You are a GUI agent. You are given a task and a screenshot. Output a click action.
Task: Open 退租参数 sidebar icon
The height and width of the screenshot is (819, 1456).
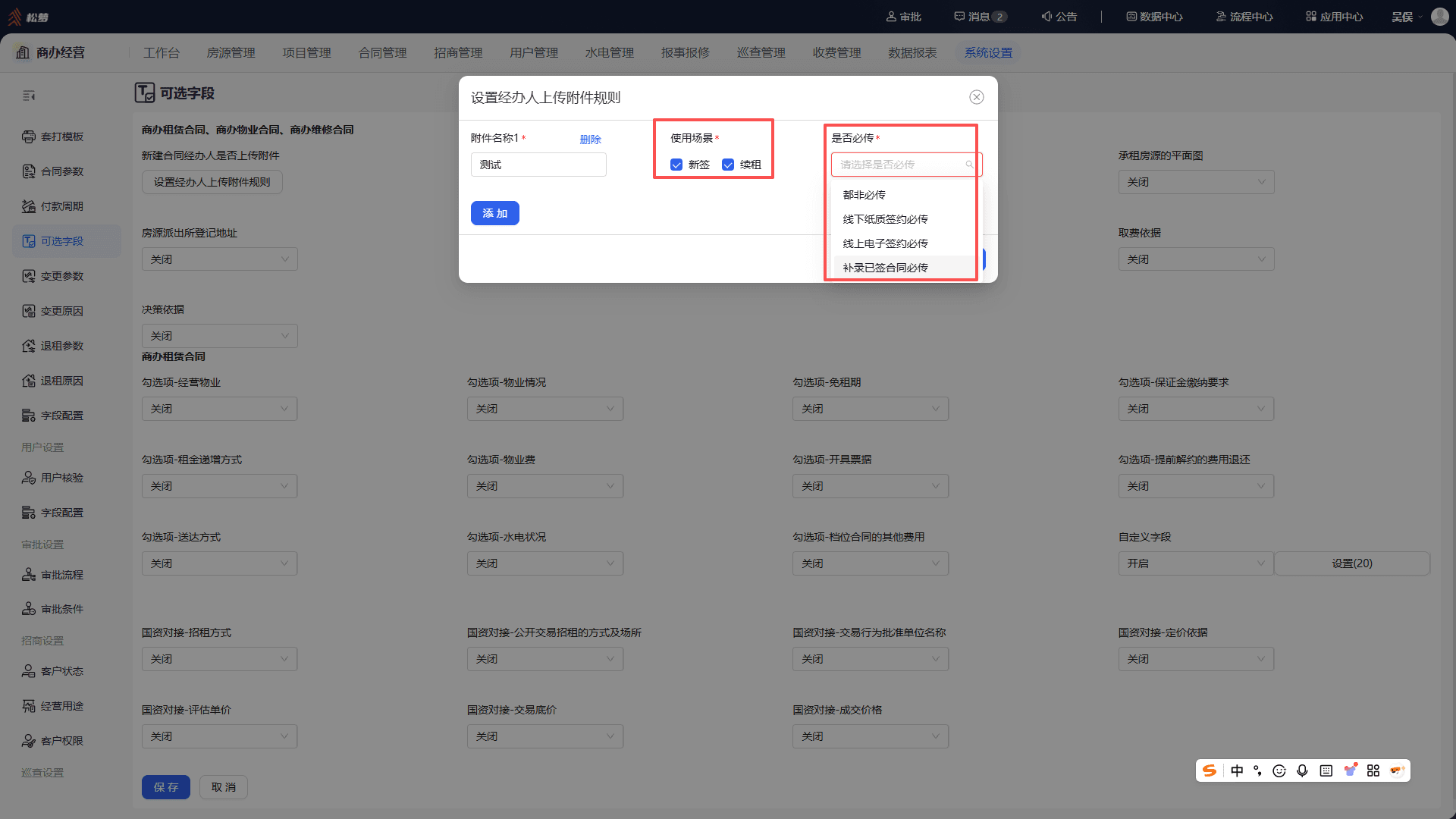click(29, 346)
